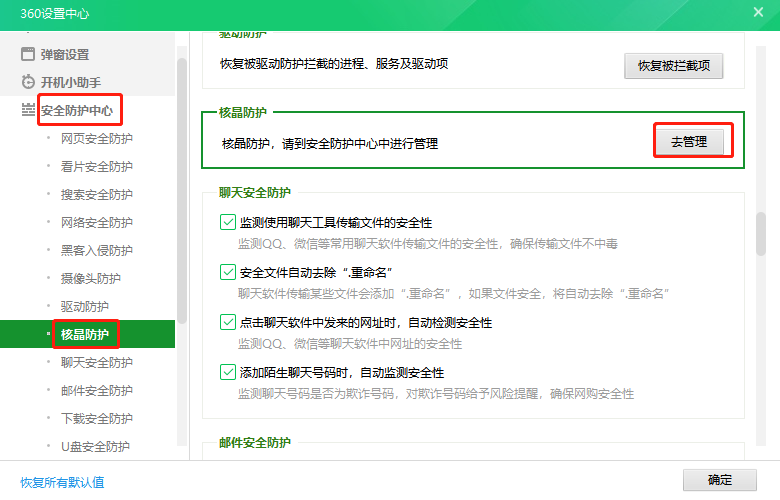Go to 聊天安全防护 sidebar item

97,362
